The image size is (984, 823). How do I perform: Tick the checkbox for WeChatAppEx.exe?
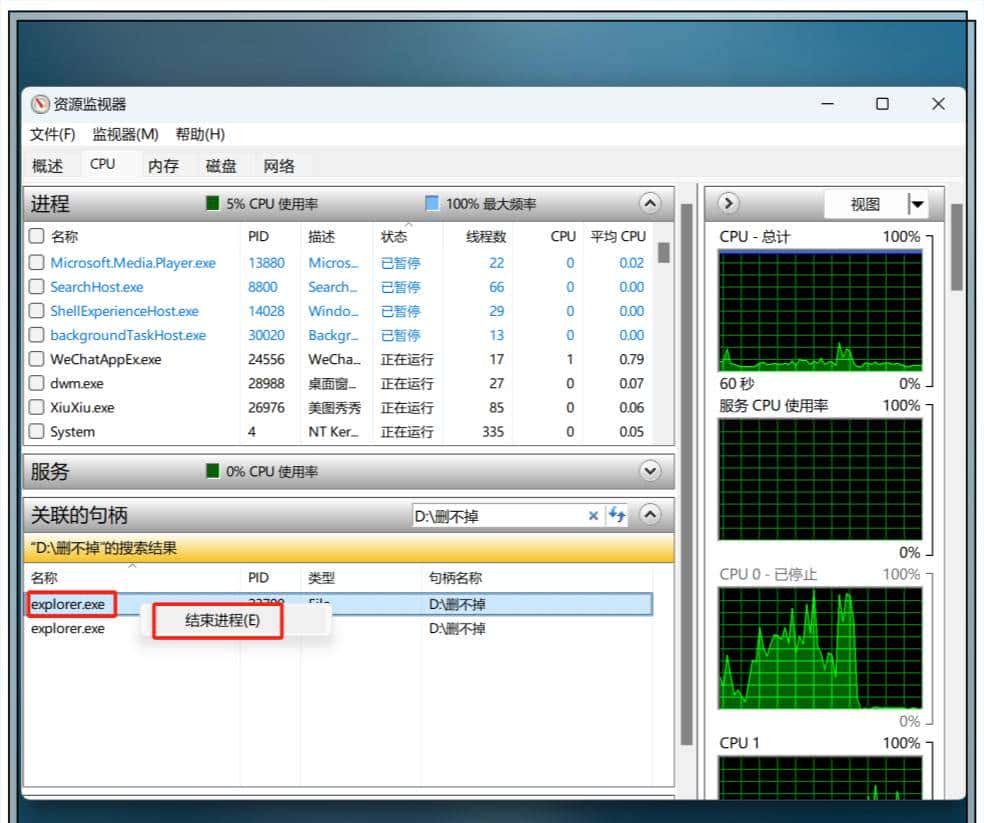(37, 359)
